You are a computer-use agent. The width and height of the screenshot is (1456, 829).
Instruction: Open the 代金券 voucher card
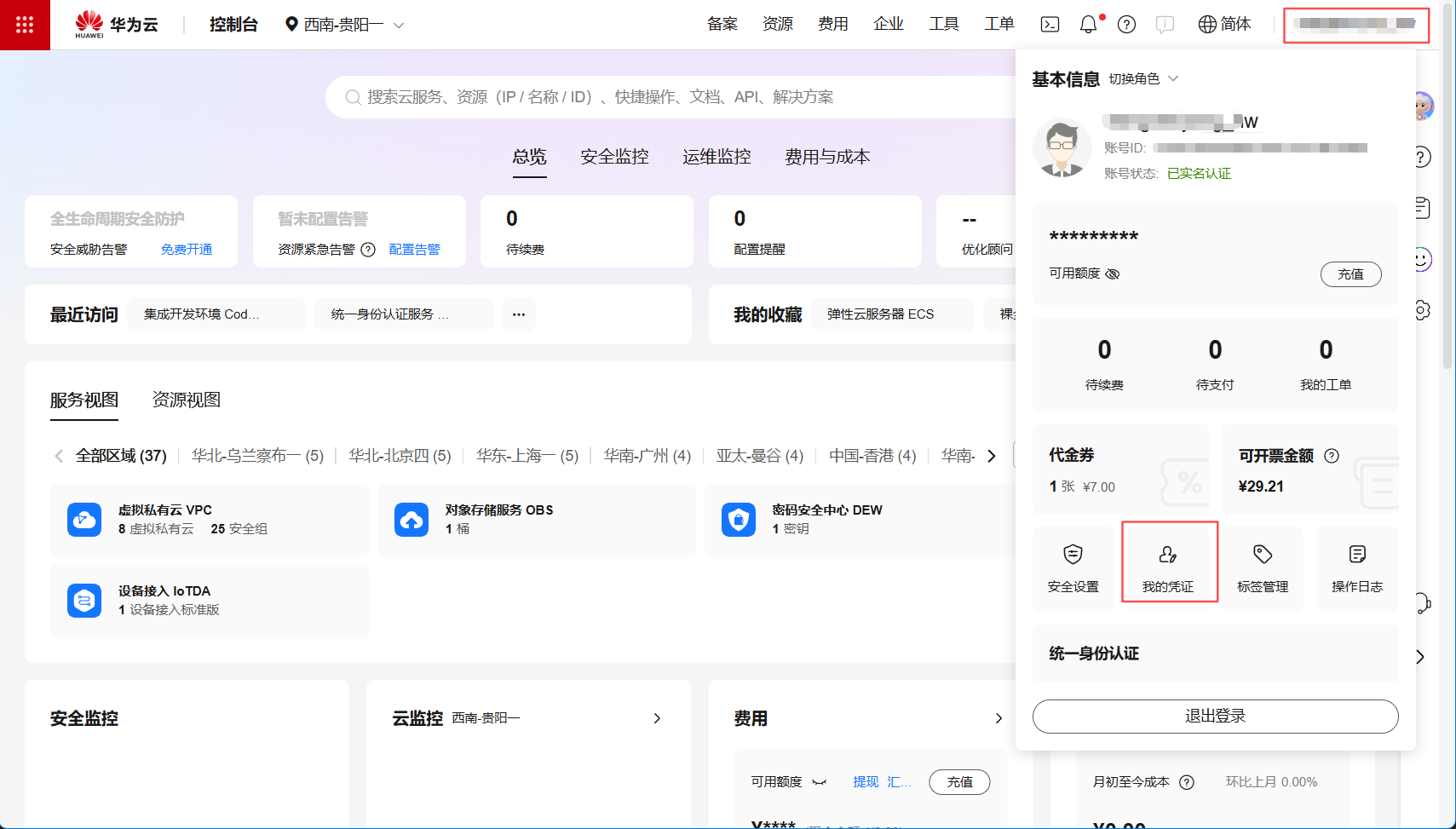(1120, 469)
